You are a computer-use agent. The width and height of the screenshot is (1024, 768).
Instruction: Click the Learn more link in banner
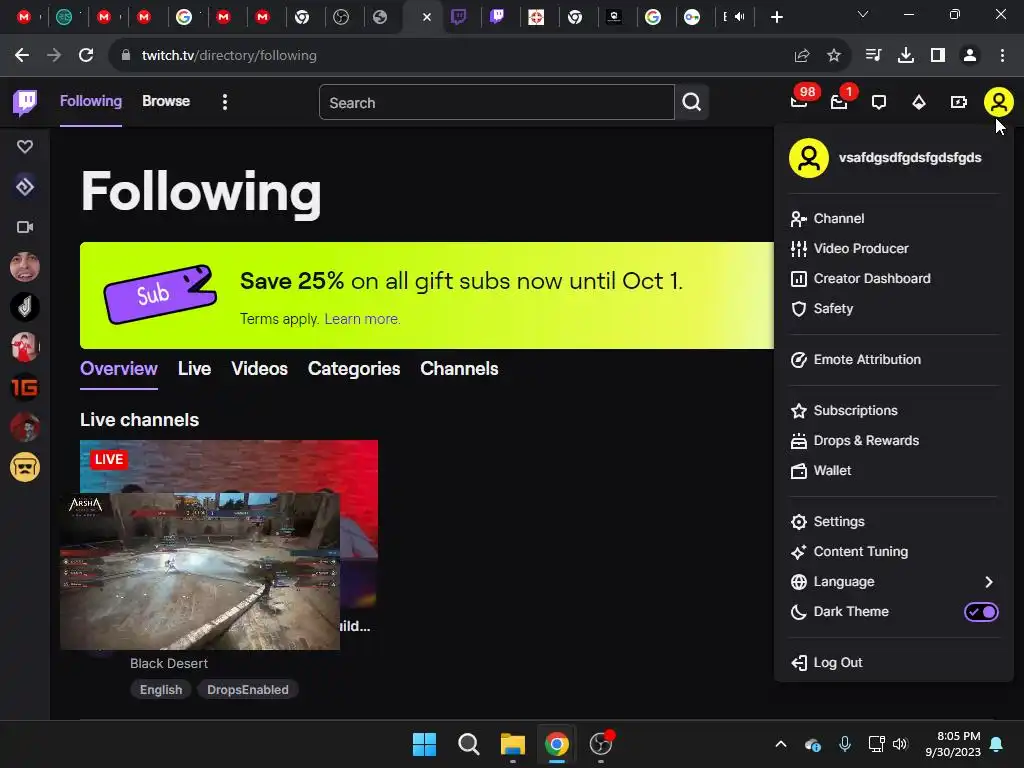click(x=362, y=319)
